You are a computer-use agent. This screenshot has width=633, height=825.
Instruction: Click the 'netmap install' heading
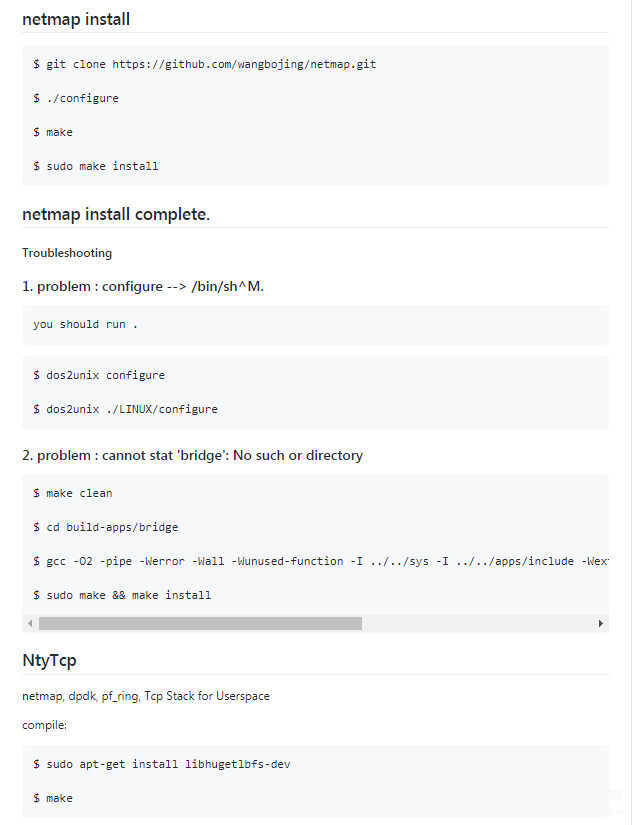point(76,19)
